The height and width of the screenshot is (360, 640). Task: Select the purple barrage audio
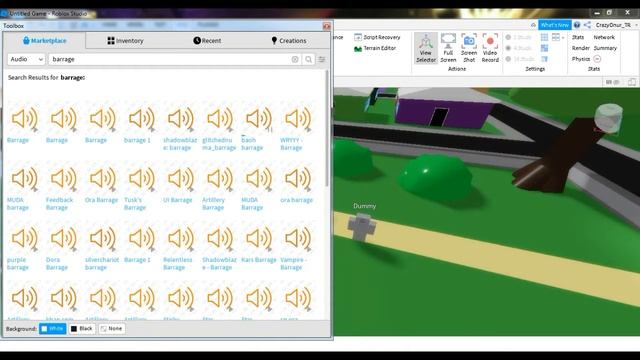tap(24, 238)
